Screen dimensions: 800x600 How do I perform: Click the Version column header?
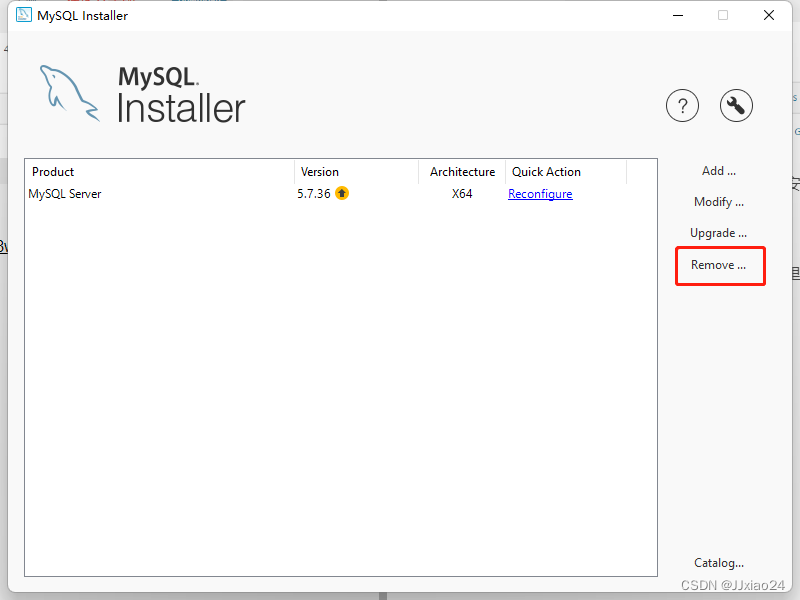356,172
